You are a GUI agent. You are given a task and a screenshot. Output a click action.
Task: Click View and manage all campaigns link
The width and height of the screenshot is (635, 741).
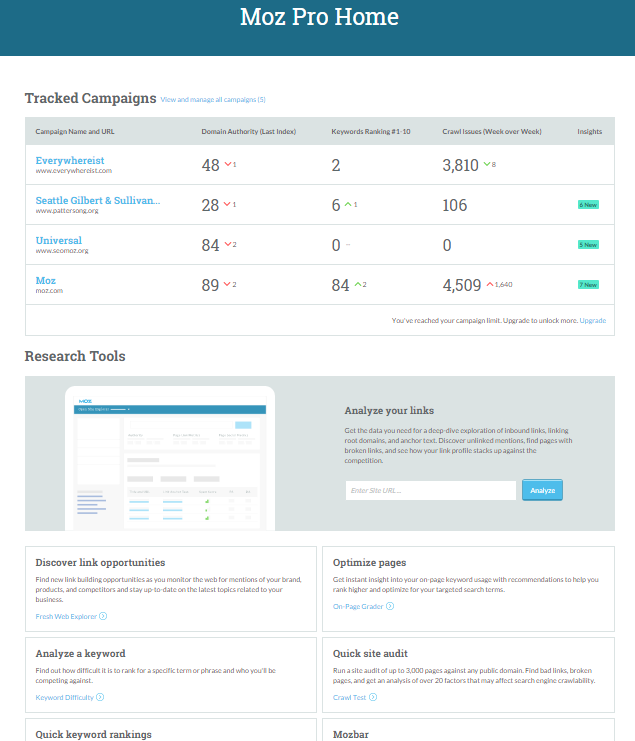pos(213,100)
